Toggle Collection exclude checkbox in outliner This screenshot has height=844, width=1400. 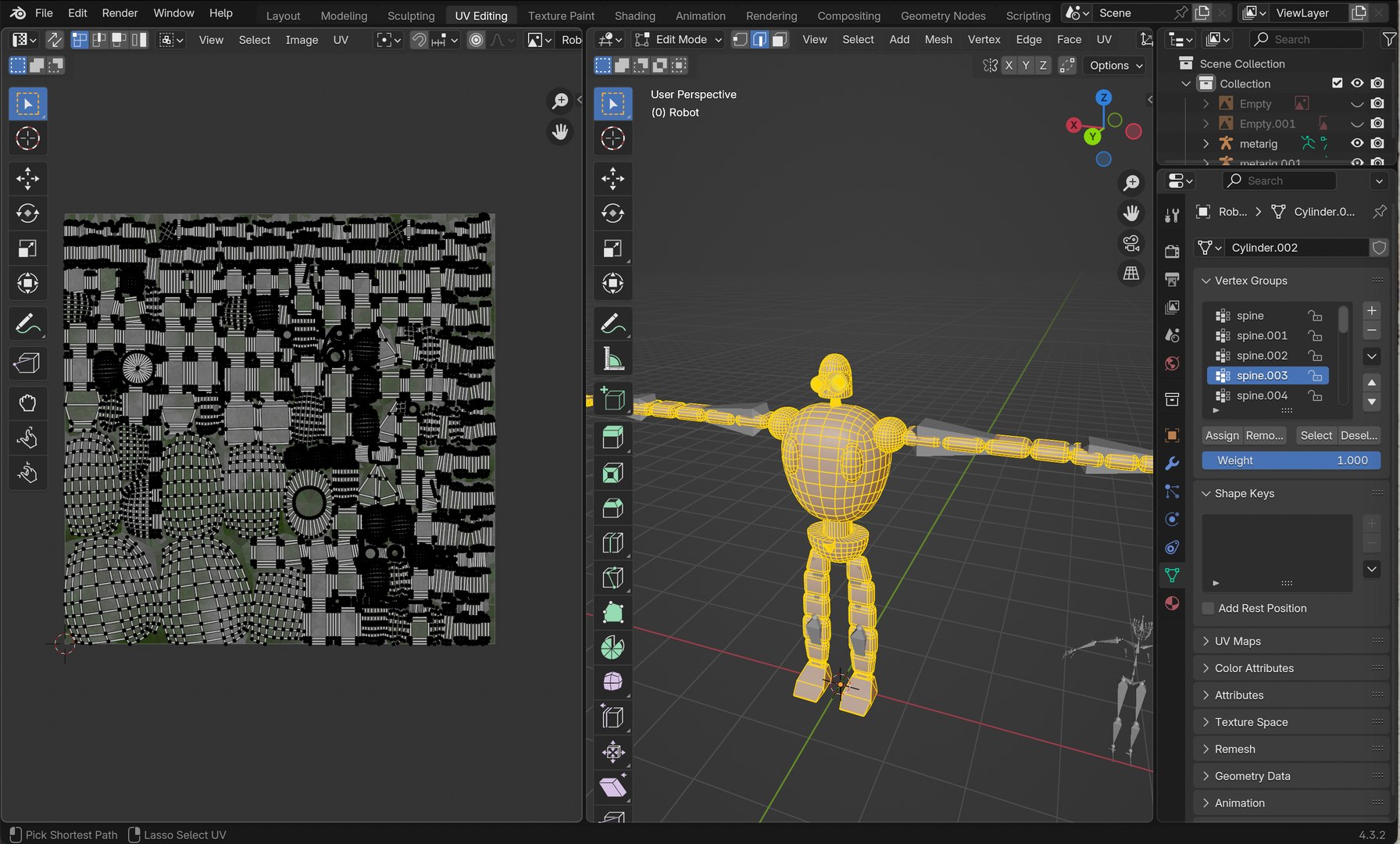1337,83
